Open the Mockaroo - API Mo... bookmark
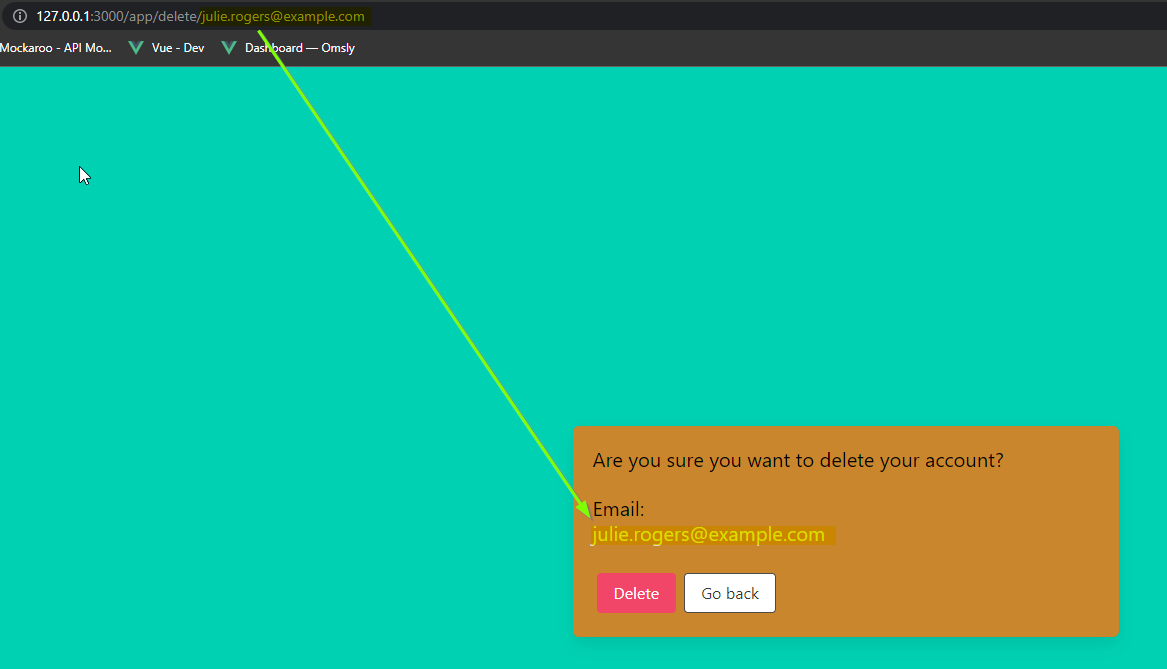 point(56,48)
